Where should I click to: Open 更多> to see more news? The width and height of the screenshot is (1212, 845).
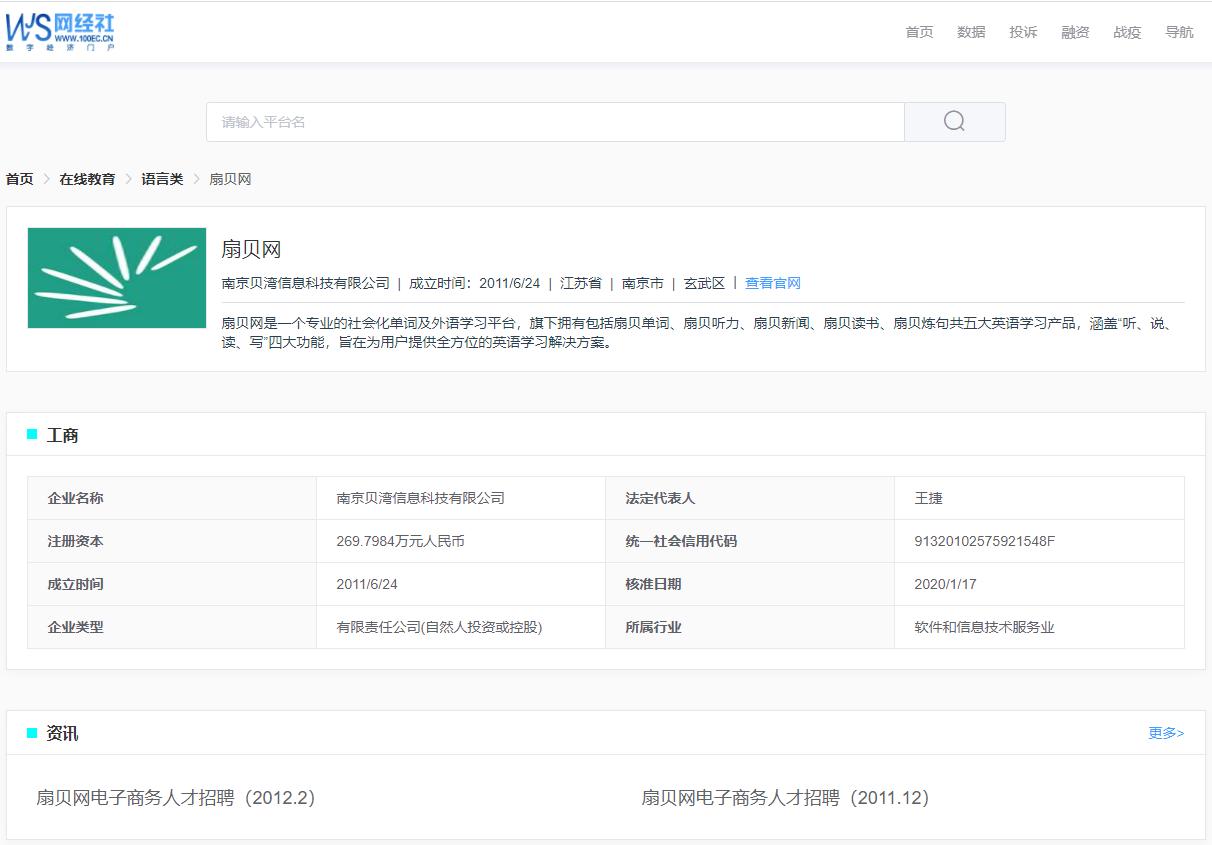(x=1165, y=733)
